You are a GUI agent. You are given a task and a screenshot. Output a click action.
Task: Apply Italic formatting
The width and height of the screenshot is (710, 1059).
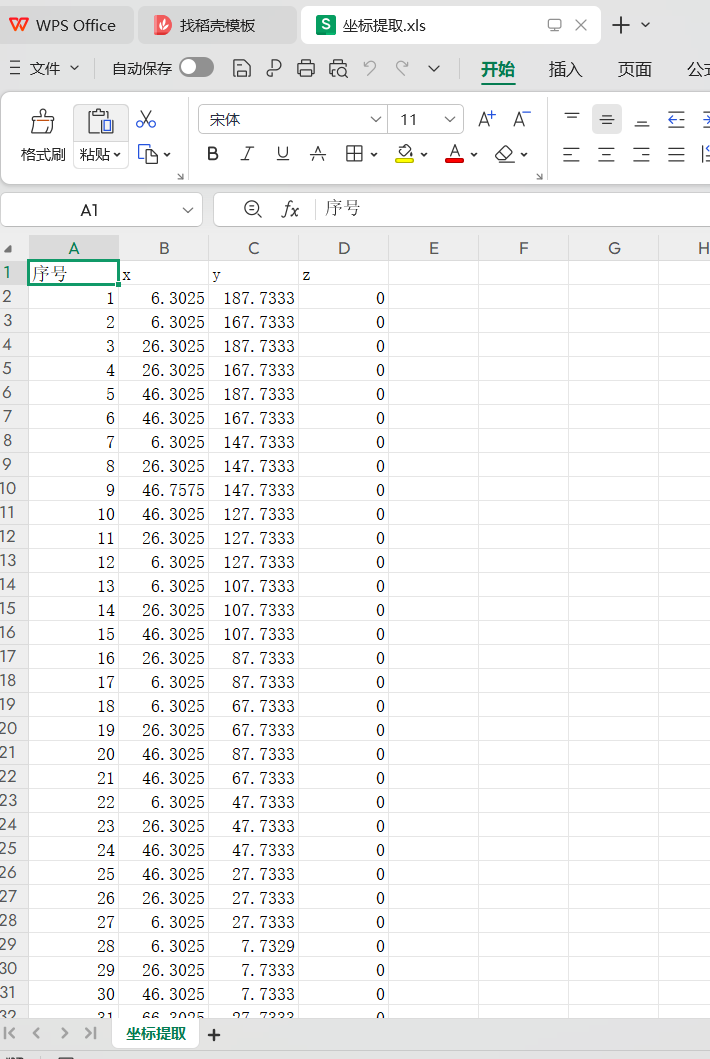click(247, 154)
